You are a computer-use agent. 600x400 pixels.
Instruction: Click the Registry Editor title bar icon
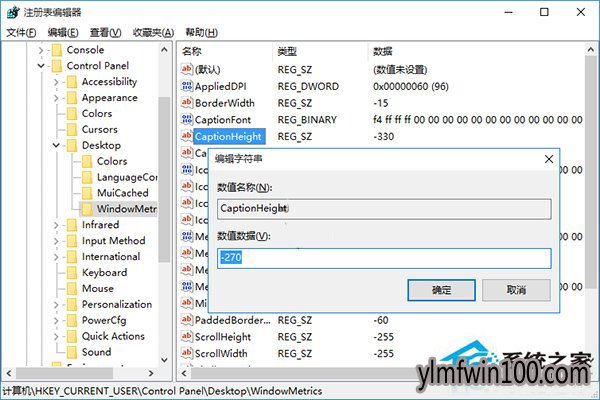[12, 12]
